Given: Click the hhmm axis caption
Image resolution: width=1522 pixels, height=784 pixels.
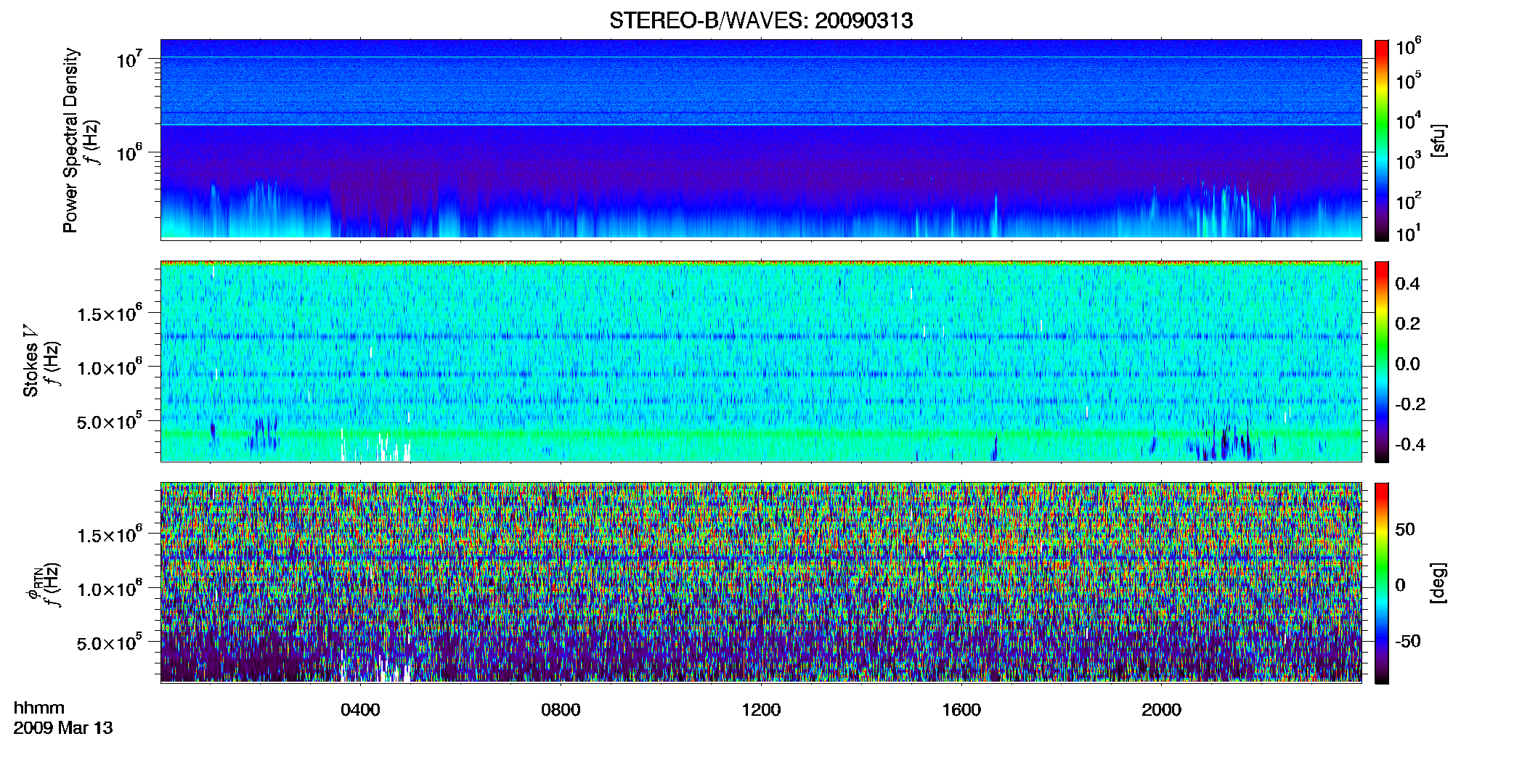Looking at the screenshot, I should (39, 708).
